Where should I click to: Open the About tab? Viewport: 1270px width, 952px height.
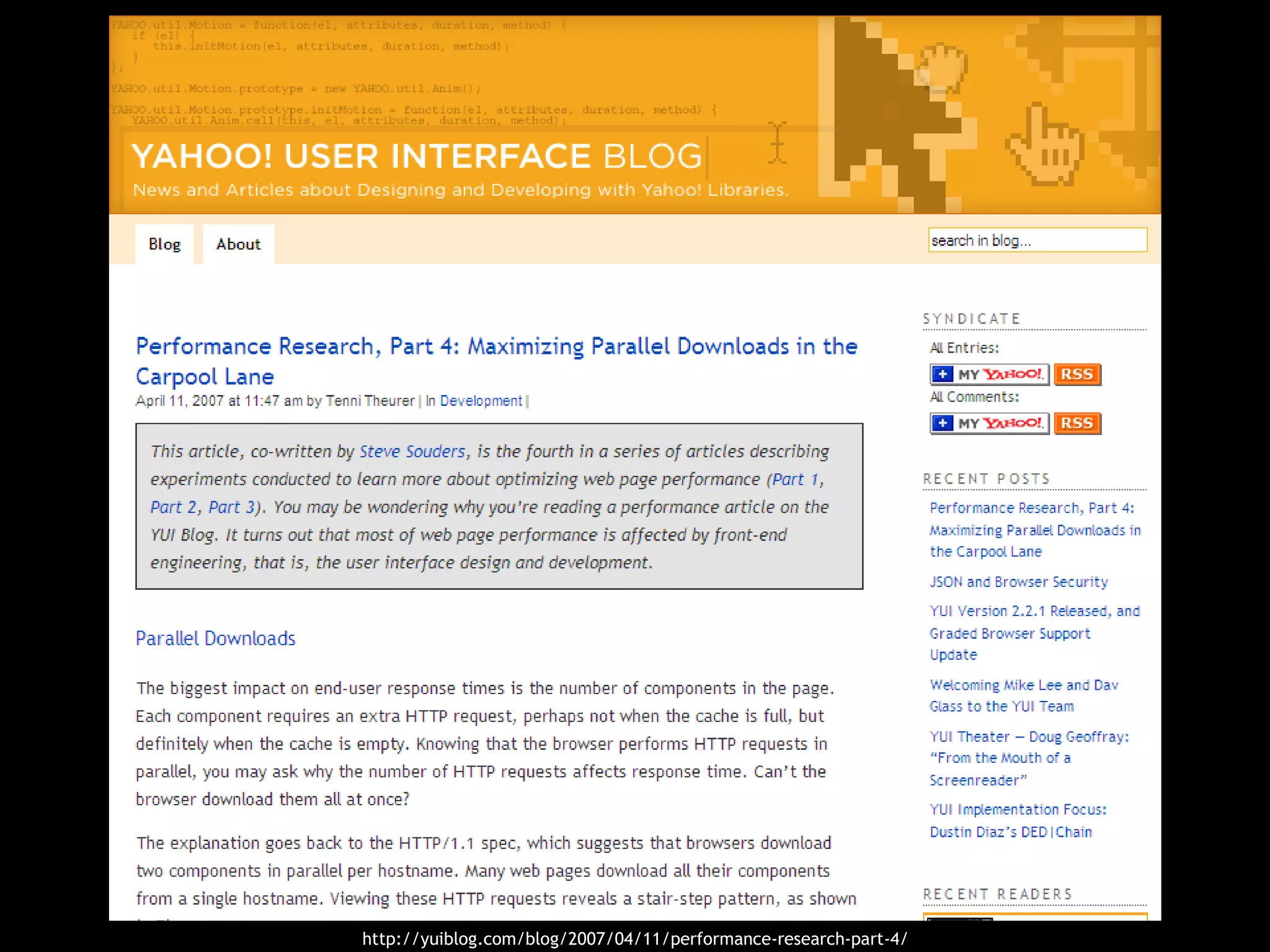(238, 244)
